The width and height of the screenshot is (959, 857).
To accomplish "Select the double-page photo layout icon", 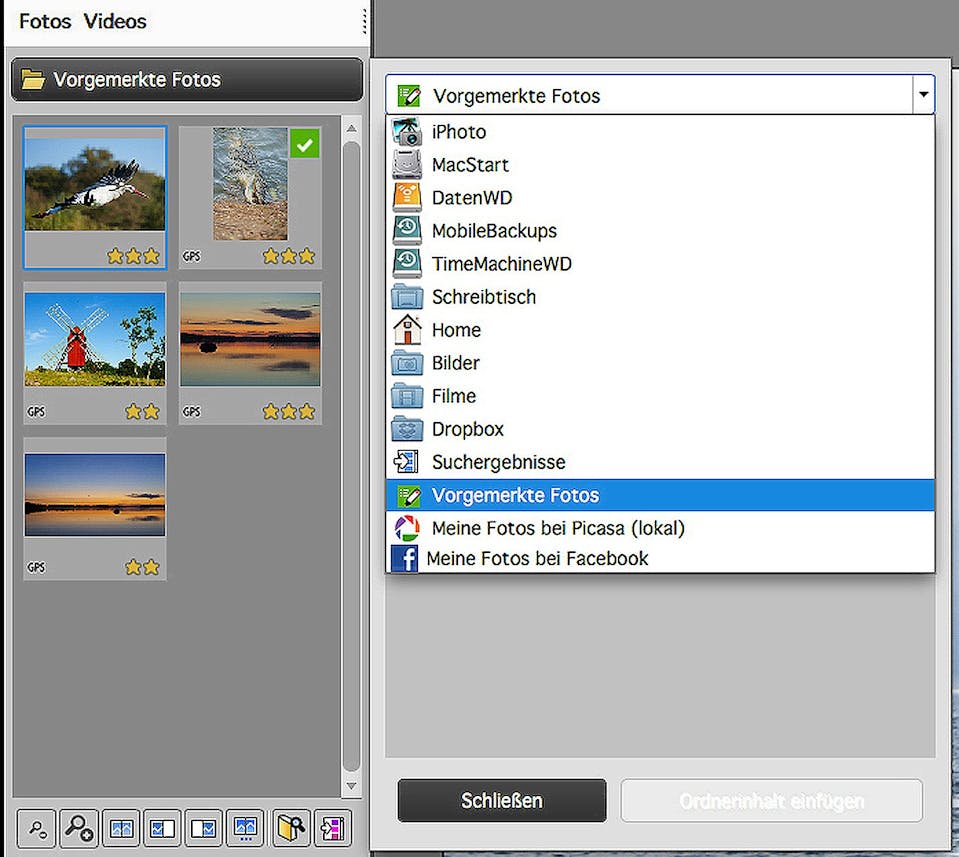I will pyautogui.click(x=121, y=828).
